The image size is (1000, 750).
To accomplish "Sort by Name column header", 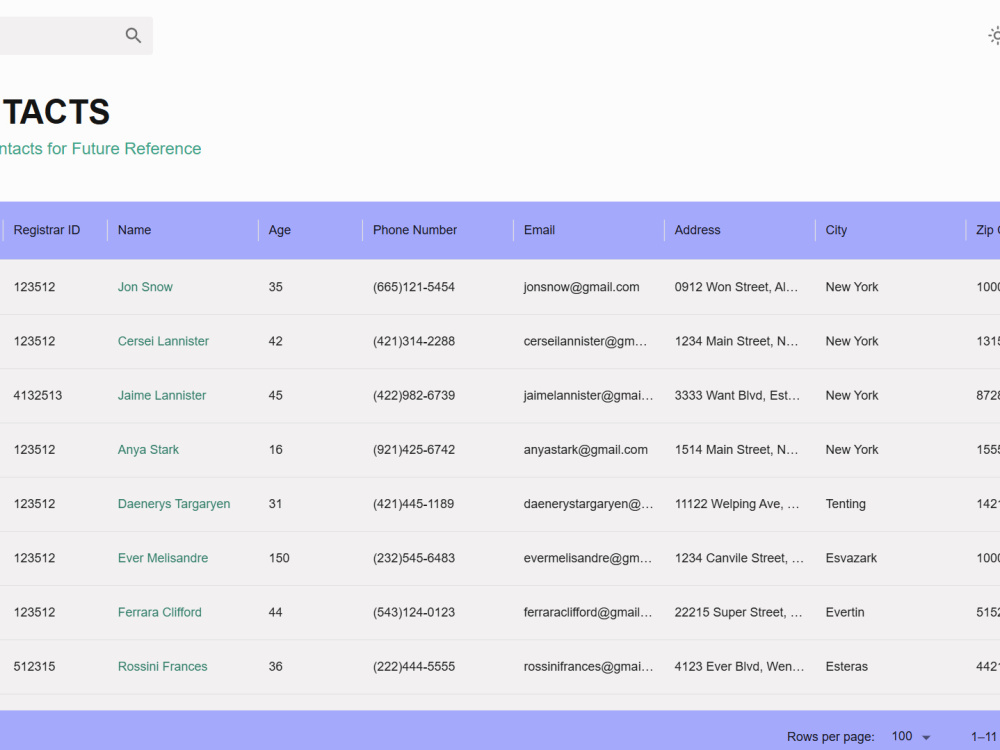I will (135, 230).
